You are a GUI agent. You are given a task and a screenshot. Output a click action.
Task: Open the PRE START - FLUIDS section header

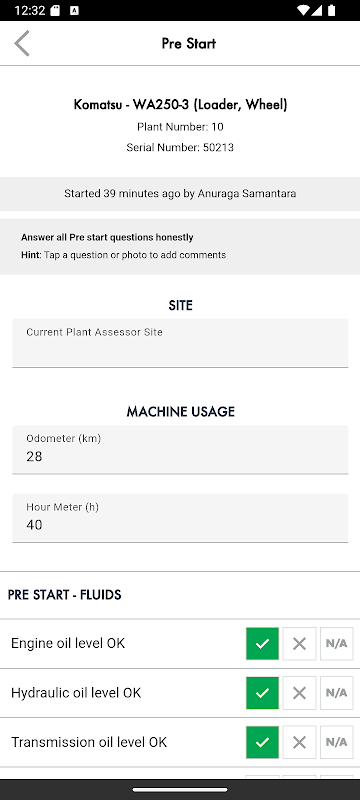65,595
